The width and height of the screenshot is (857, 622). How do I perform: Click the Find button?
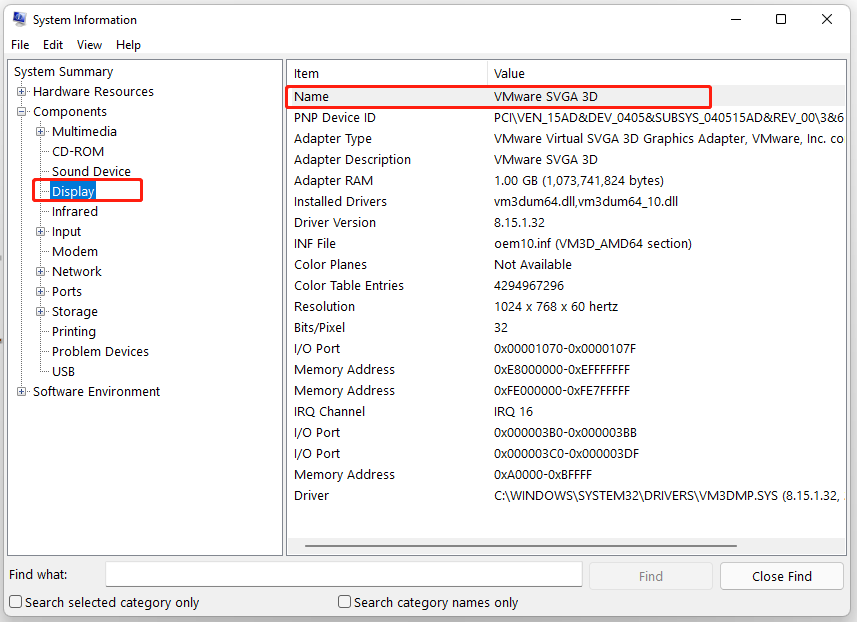tap(650, 576)
